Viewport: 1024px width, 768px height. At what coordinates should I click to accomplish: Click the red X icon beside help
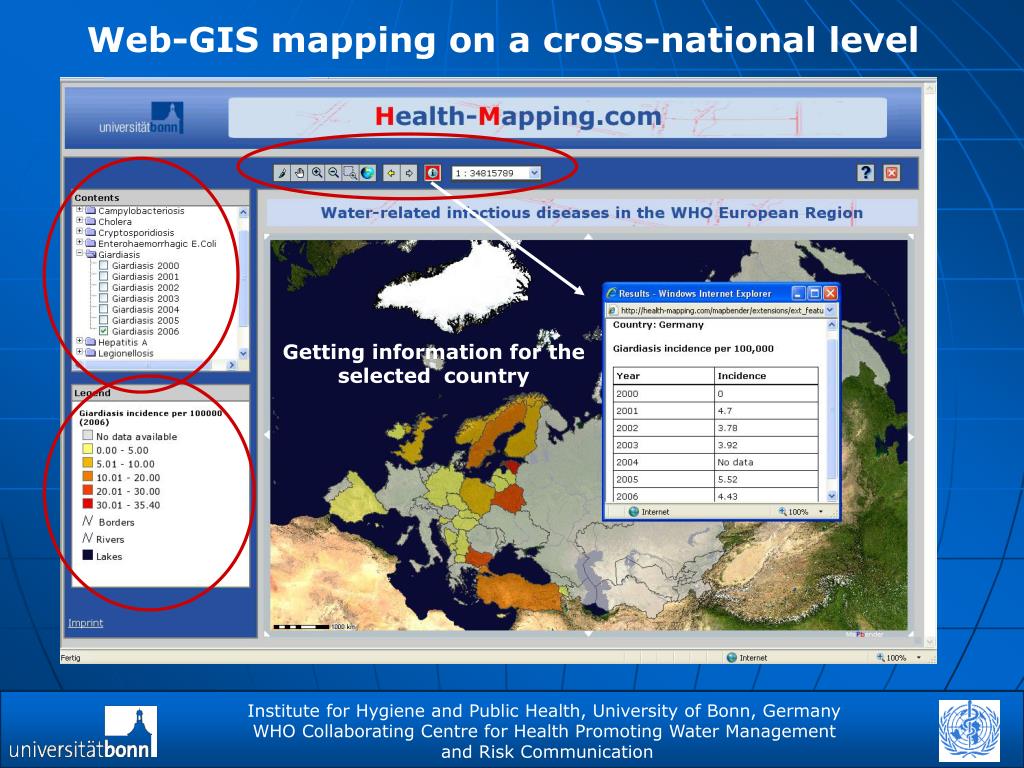tap(891, 172)
